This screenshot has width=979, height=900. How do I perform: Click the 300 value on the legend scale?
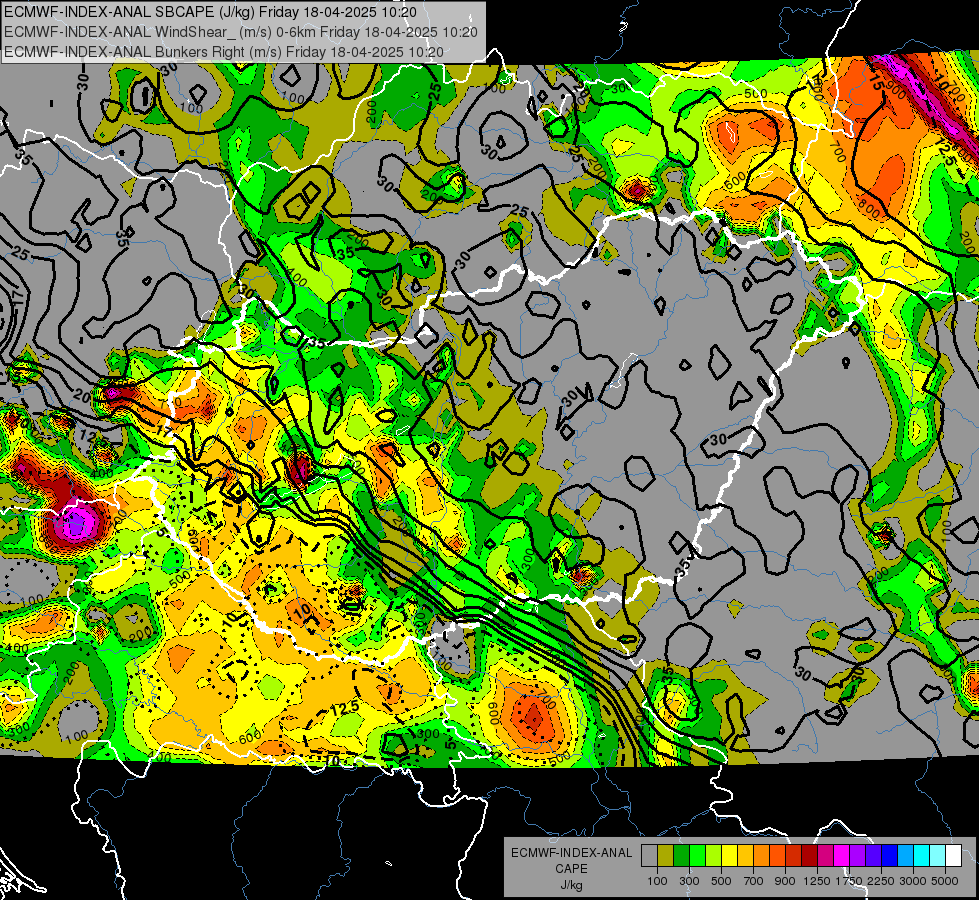(x=689, y=881)
